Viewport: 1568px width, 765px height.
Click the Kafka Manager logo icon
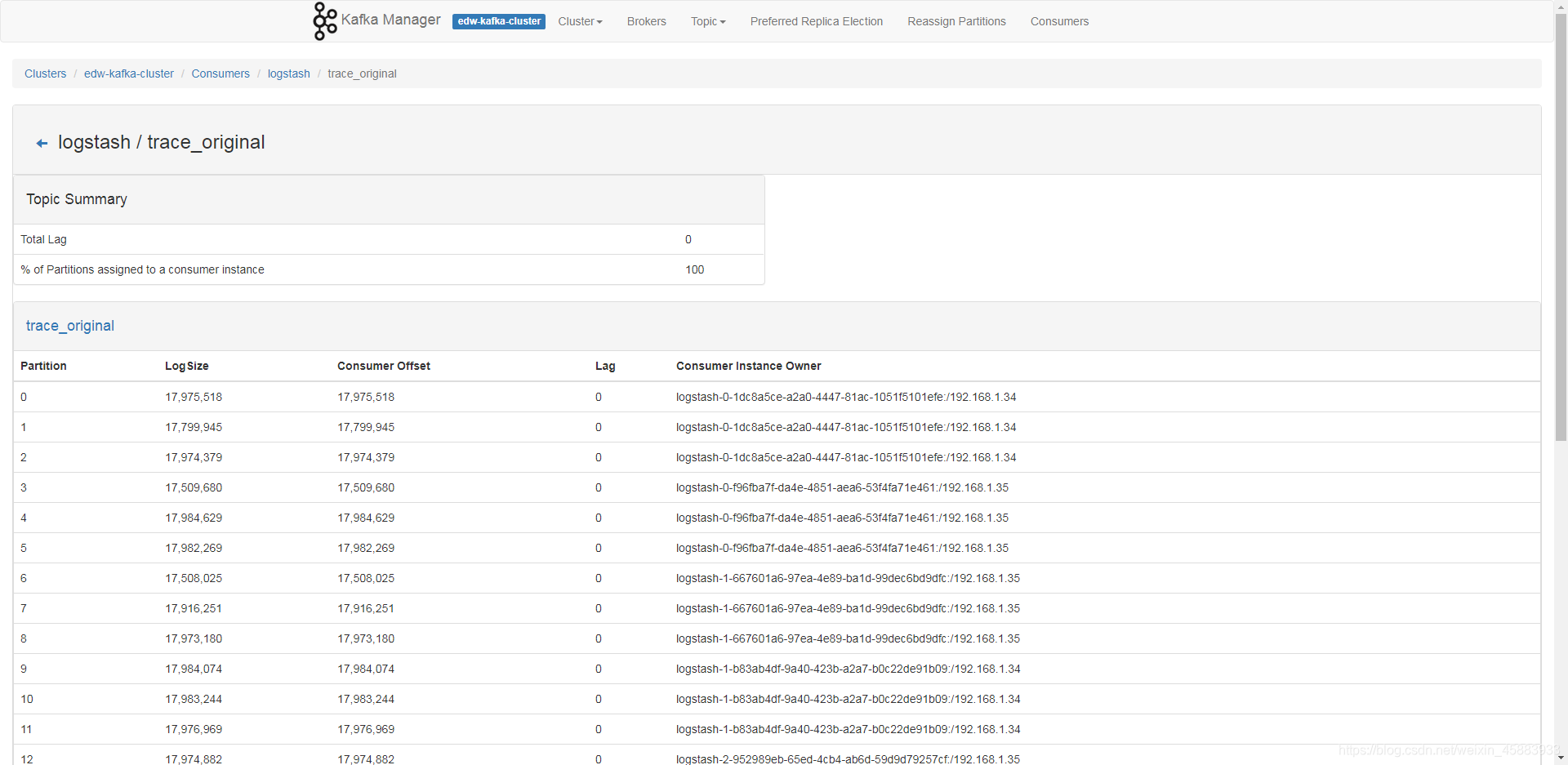[x=324, y=21]
